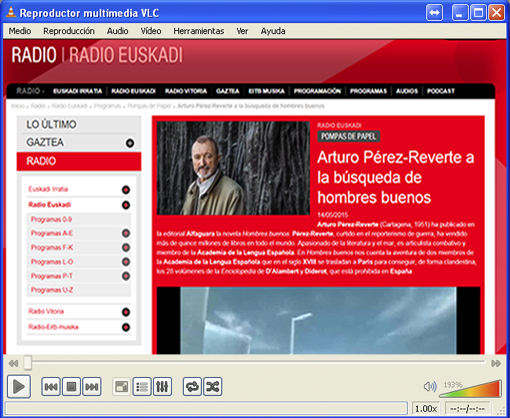Open Programas U-Z sidebar link
The height and width of the screenshot is (418, 510).
point(52,290)
